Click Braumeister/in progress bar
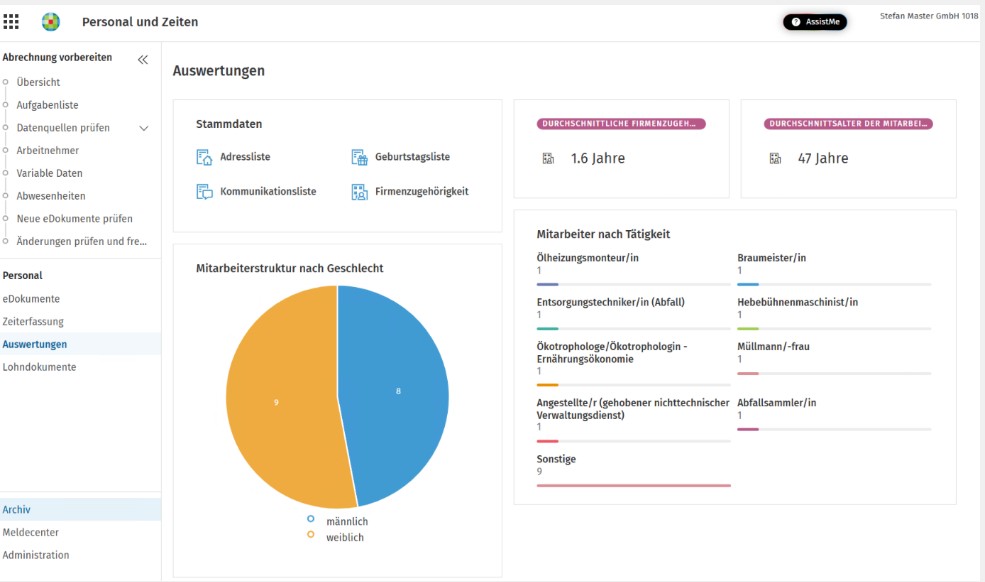The width and height of the screenshot is (985, 582). (x=834, y=285)
